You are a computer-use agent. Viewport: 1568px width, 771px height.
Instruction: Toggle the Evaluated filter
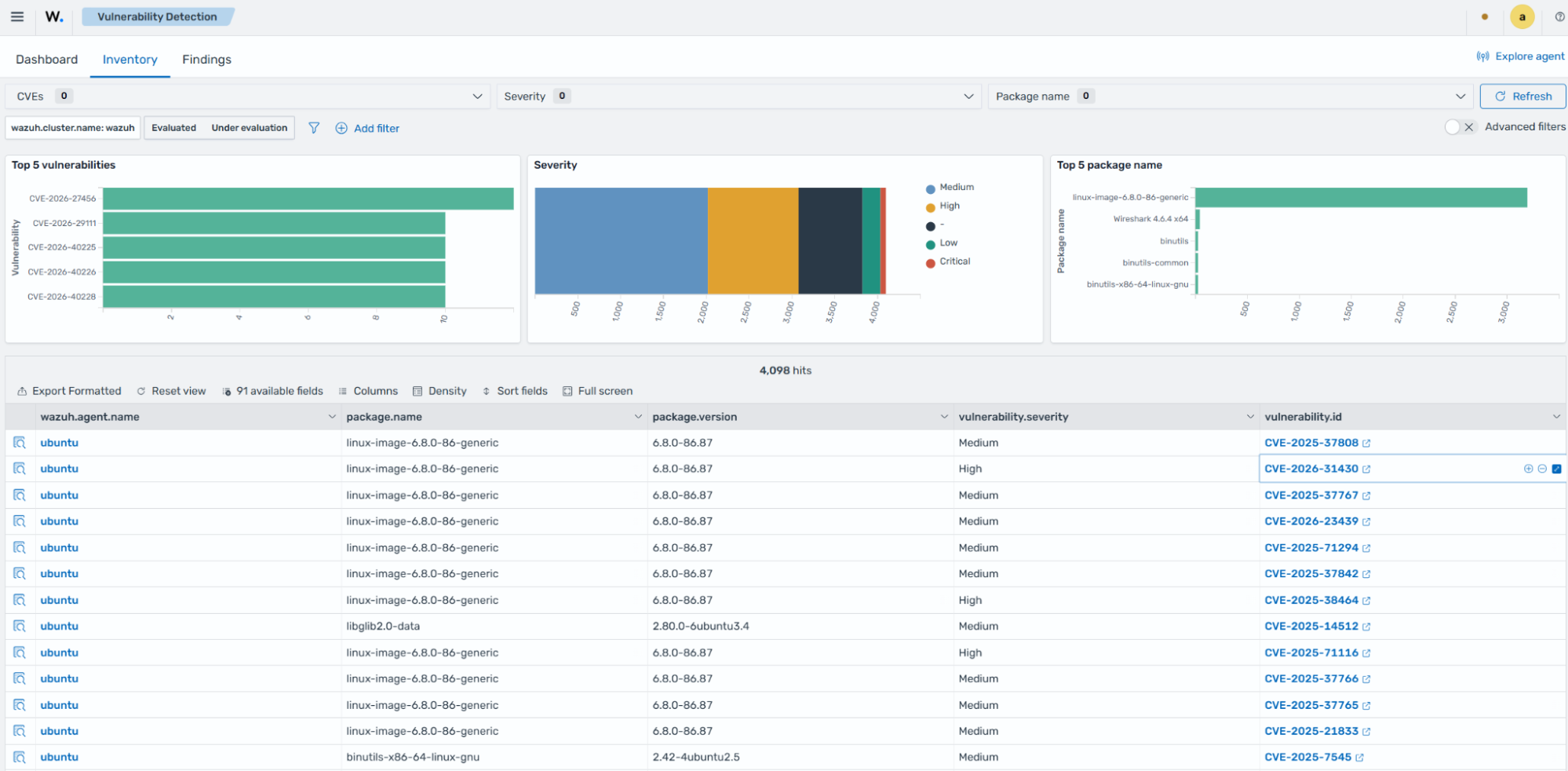173,128
